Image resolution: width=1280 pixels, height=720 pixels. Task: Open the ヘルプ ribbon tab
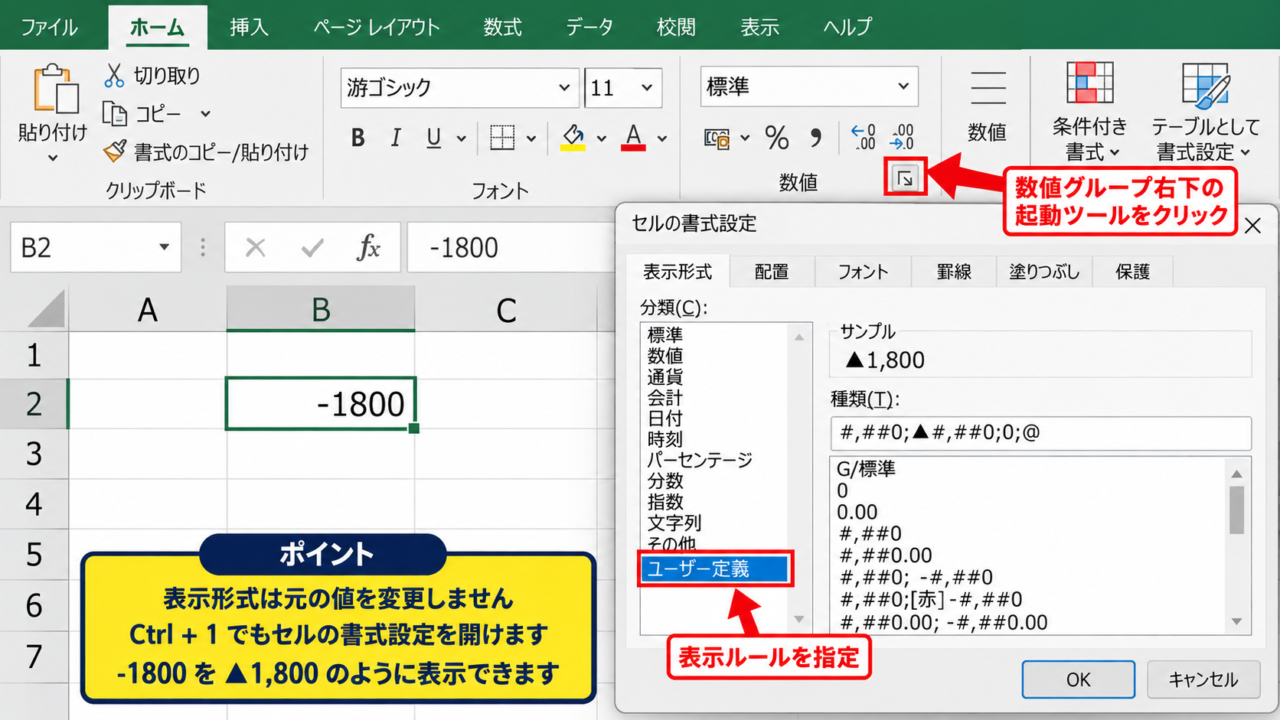tap(847, 27)
